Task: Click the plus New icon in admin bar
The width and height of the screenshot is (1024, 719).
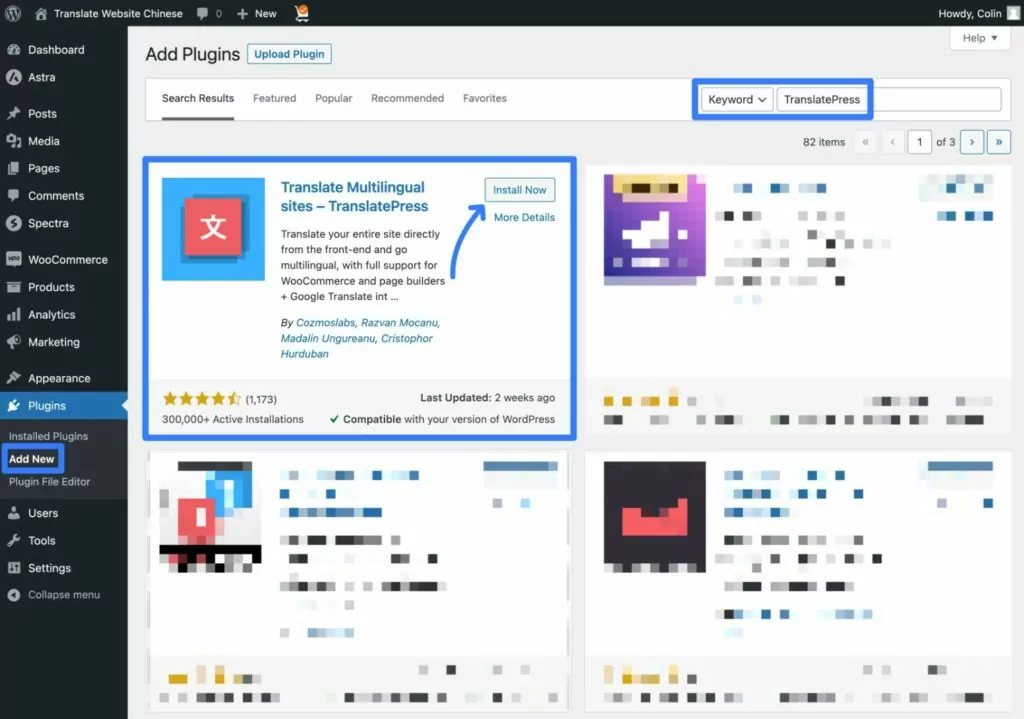Action: click(x=242, y=14)
